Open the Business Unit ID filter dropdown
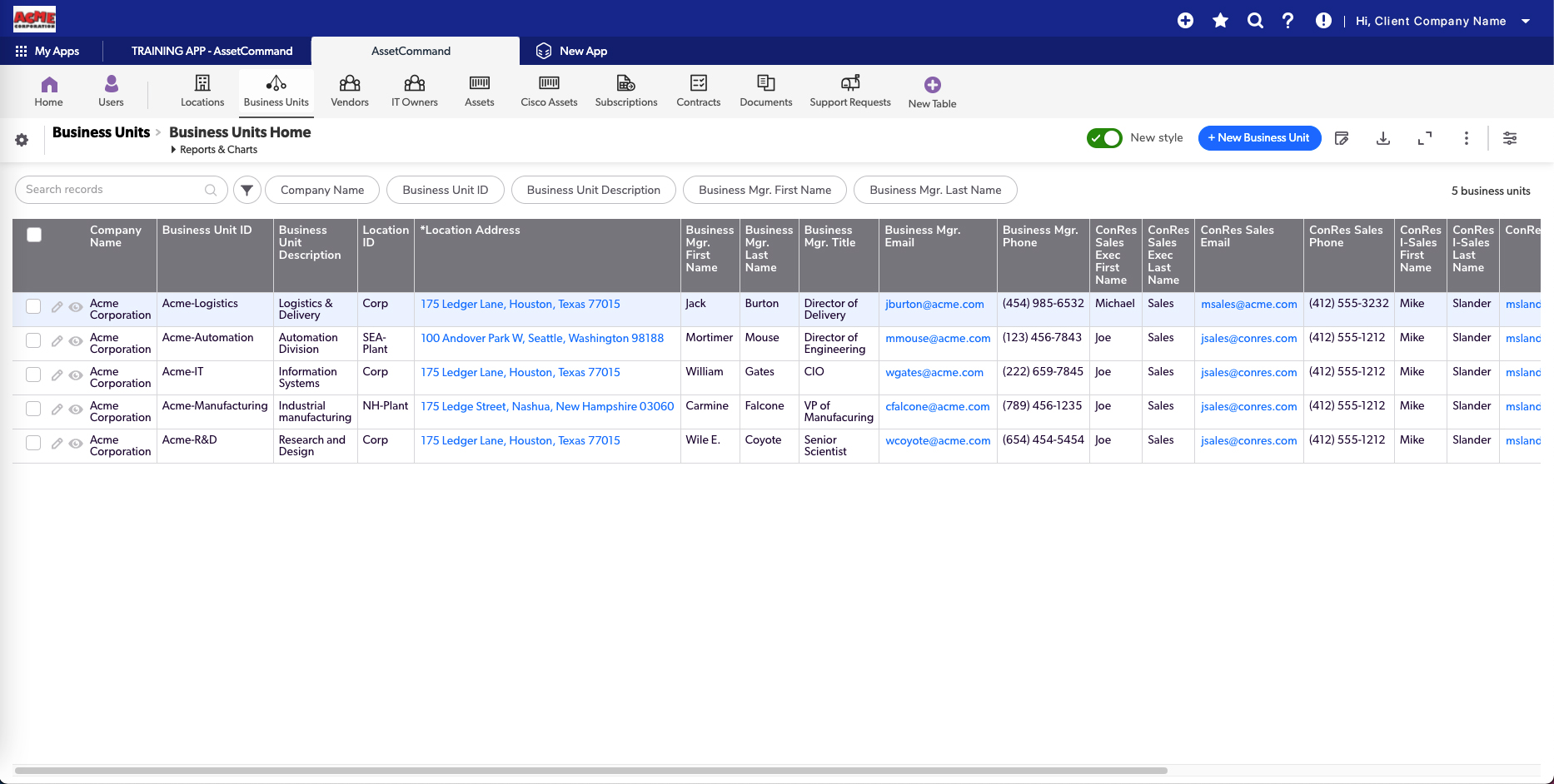The image size is (1554, 784). 446,190
